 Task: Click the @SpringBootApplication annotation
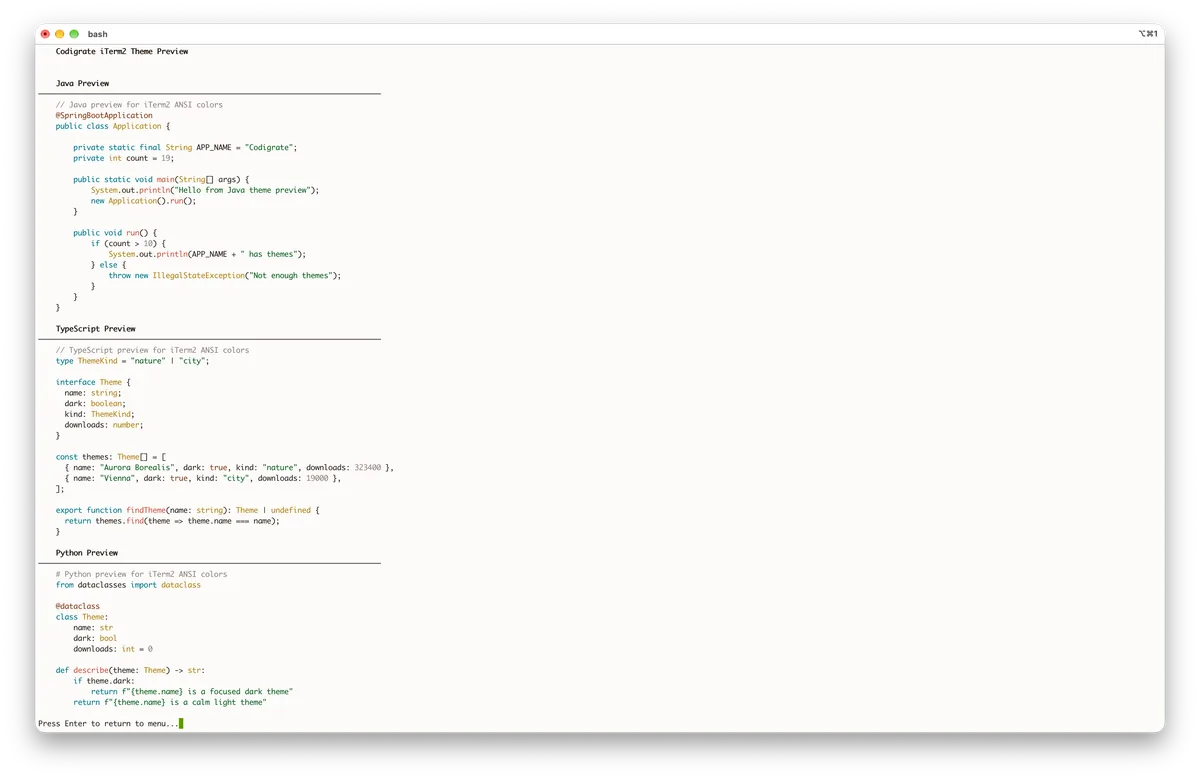coord(104,115)
